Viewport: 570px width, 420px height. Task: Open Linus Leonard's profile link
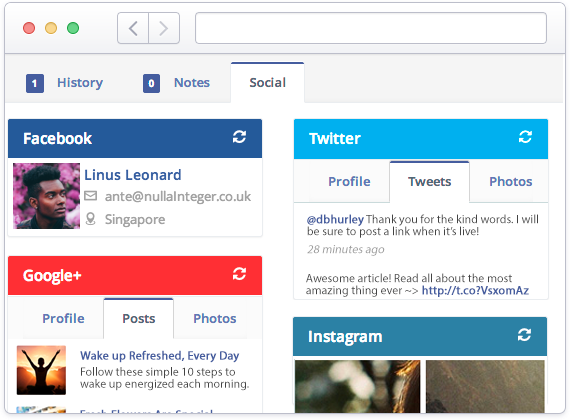point(133,175)
